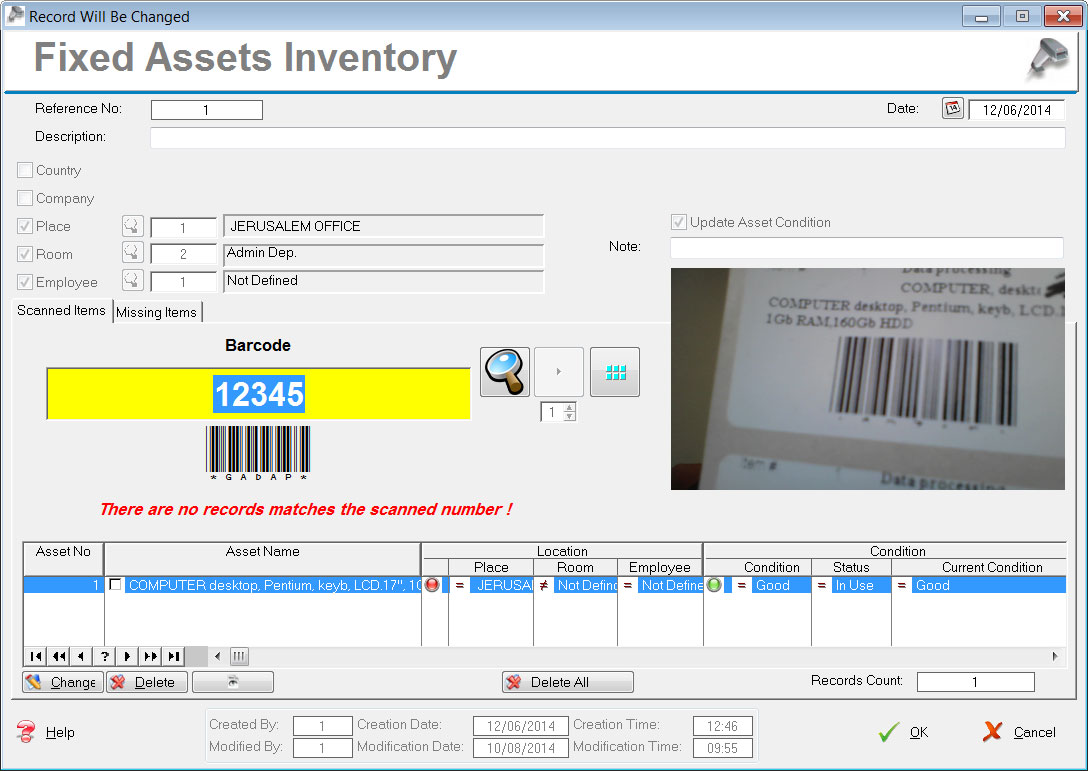The width and height of the screenshot is (1088, 771).
Task: Jump to last record in grid navigator
Action: (x=174, y=656)
